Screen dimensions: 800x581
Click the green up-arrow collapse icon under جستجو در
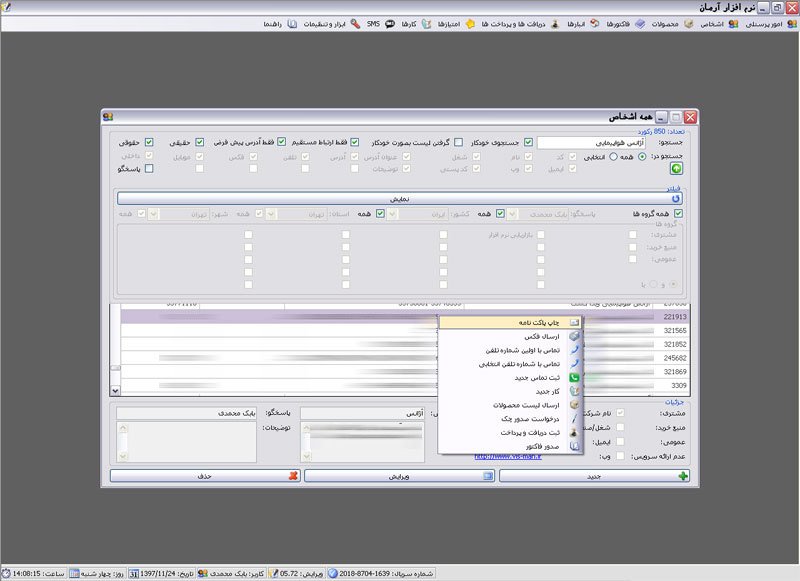point(676,168)
